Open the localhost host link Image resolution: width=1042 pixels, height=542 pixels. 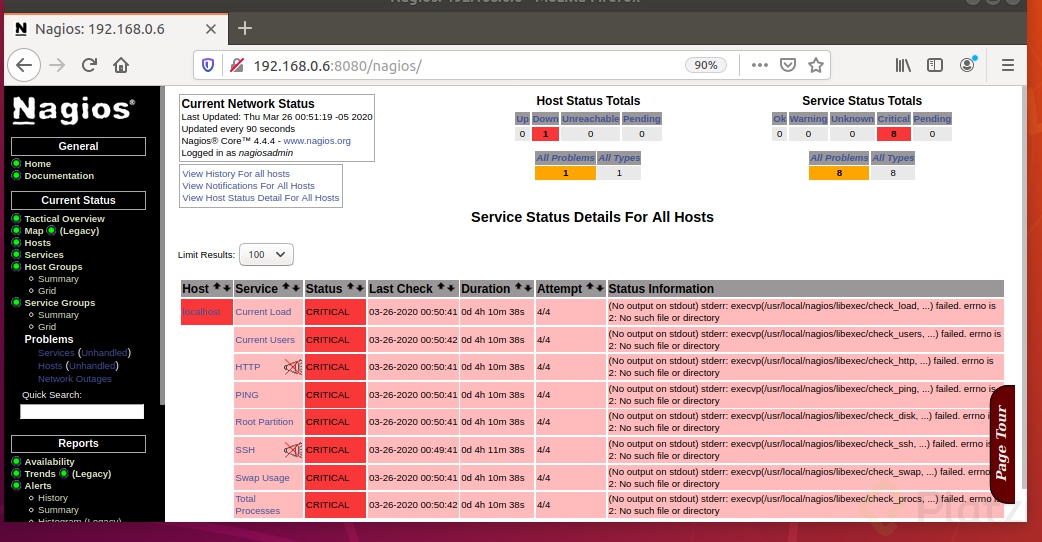[201, 312]
